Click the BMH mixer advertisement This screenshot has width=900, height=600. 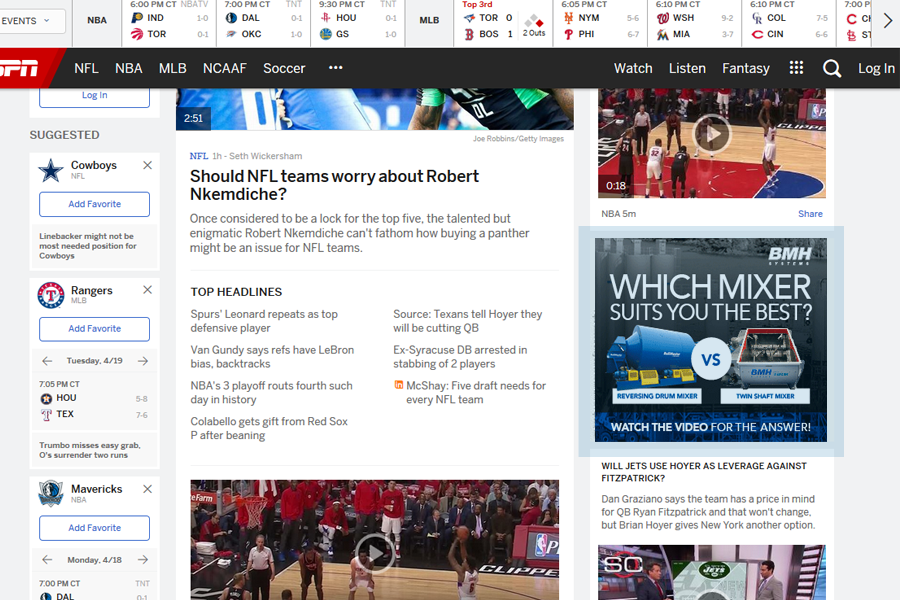coord(711,340)
